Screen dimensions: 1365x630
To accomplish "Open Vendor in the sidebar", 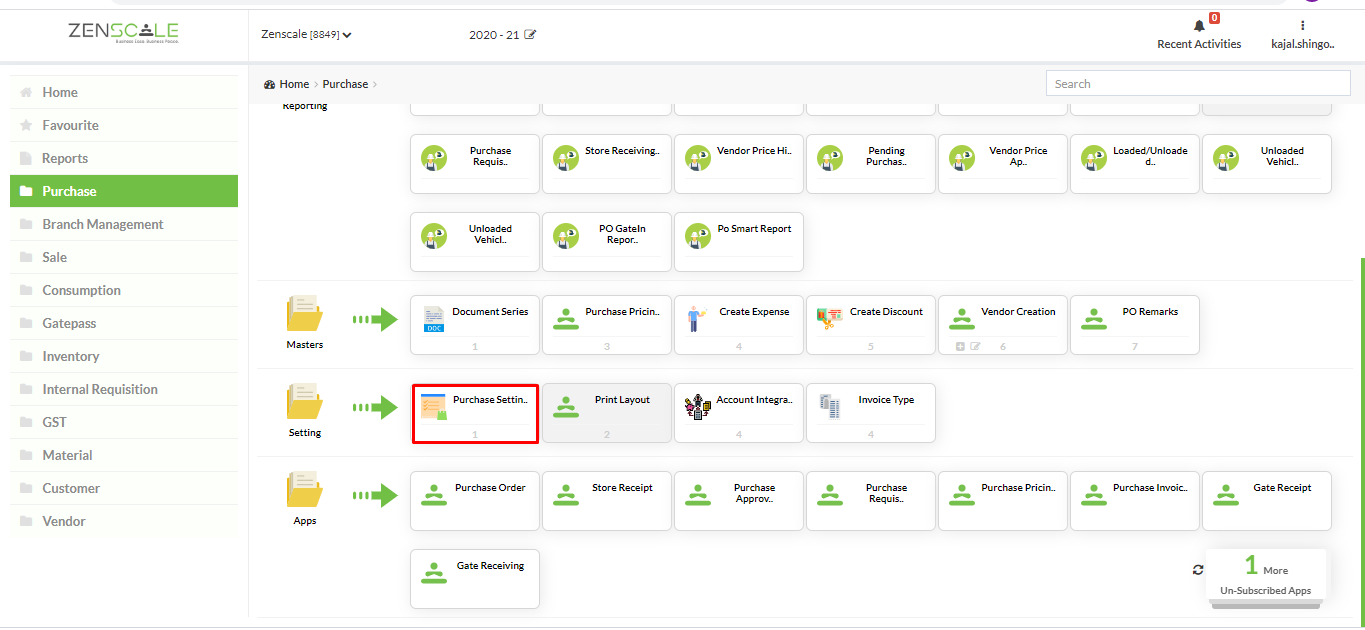I will point(124,521).
